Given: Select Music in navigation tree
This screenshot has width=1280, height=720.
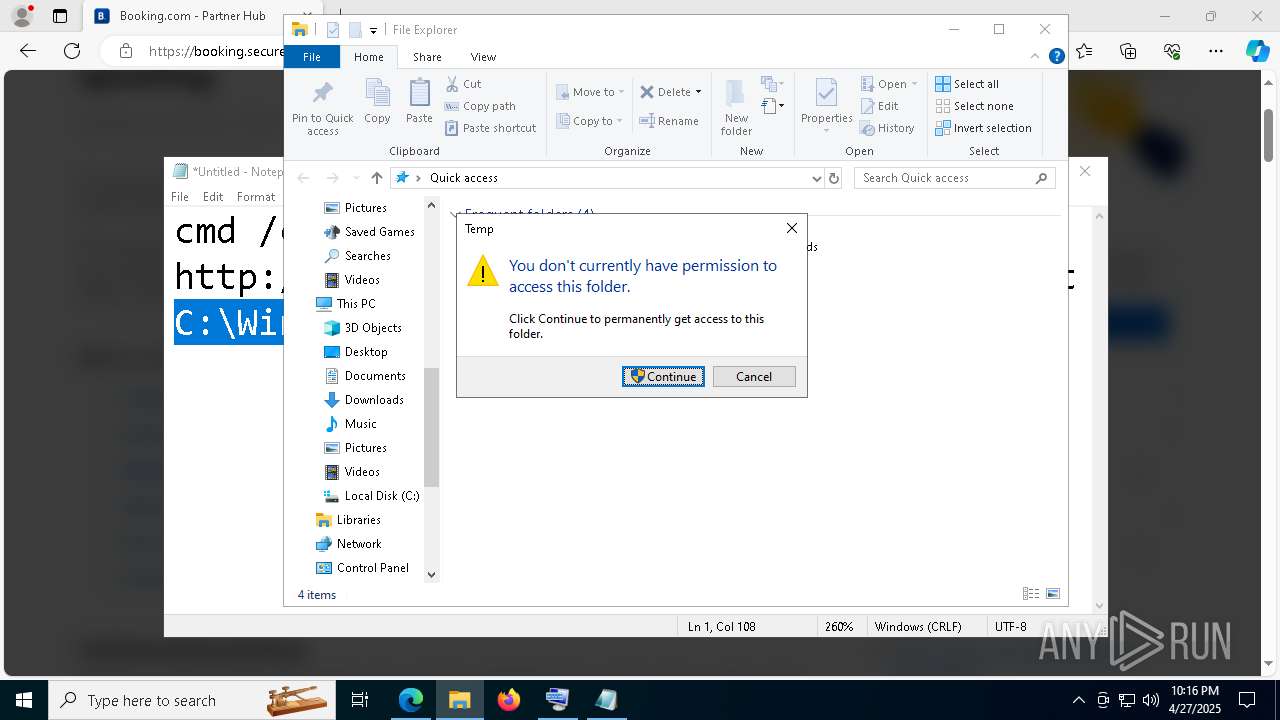Looking at the screenshot, I should [351, 424].
